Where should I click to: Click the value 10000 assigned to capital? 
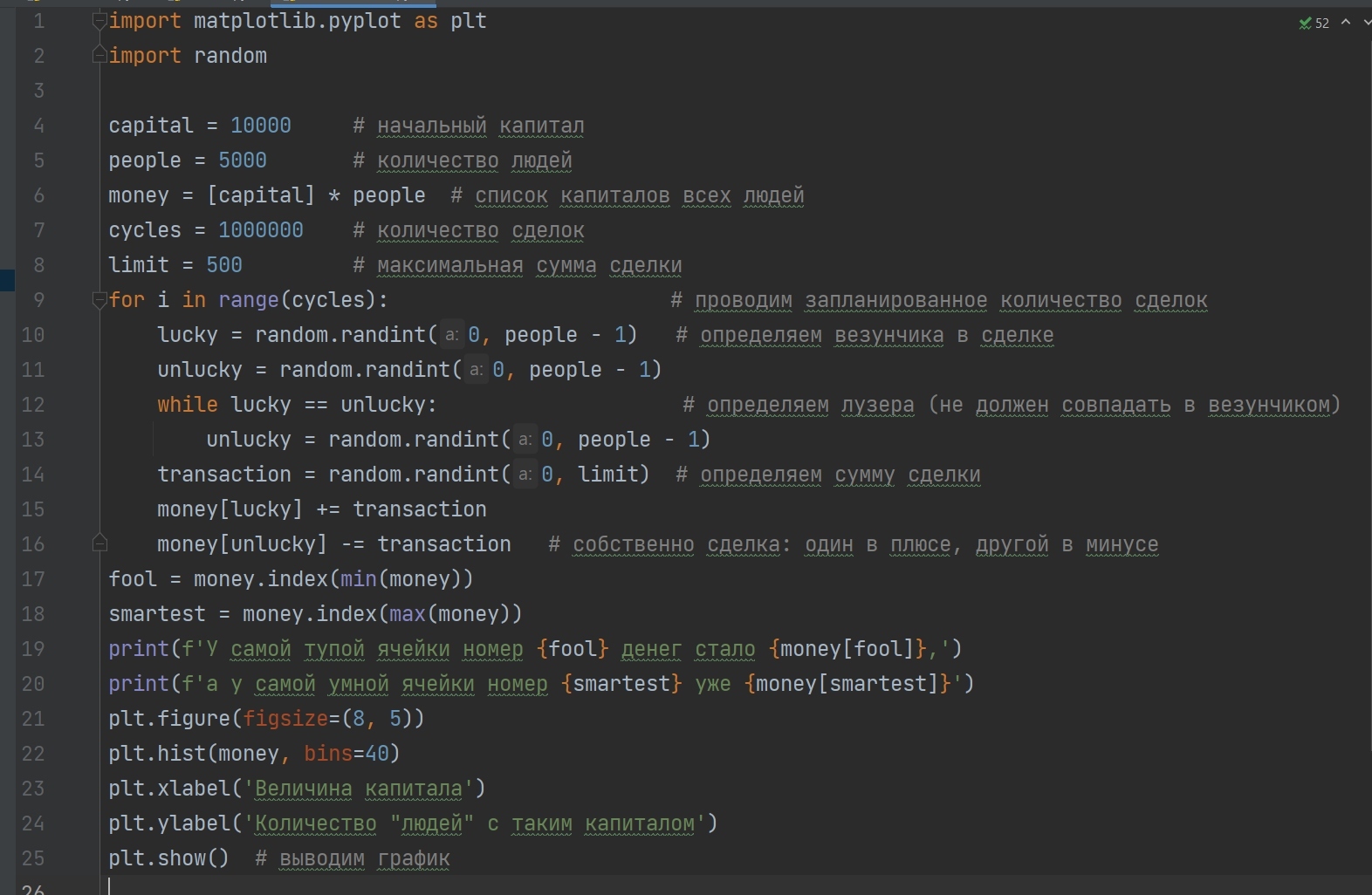pyautogui.click(x=261, y=126)
